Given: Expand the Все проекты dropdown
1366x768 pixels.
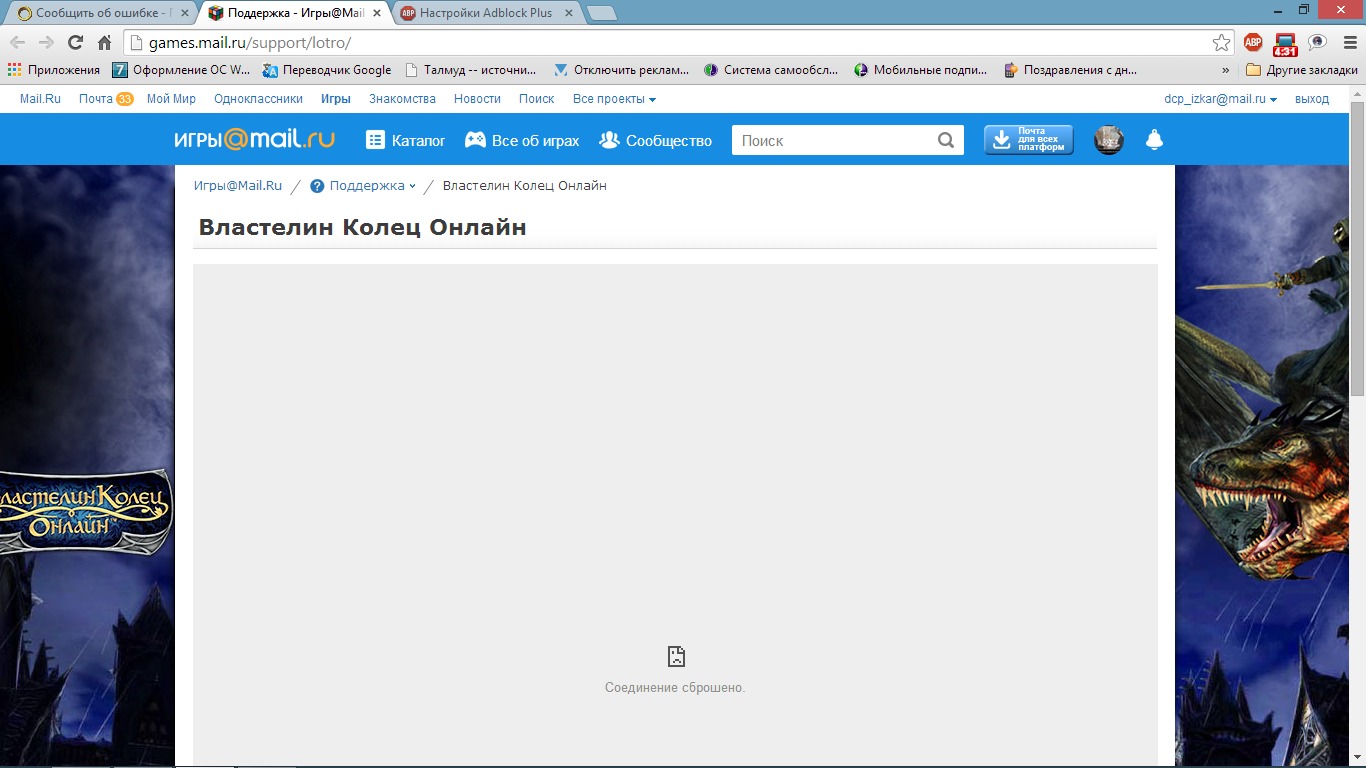Looking at the screenshot, I should (x=614, y=99).
